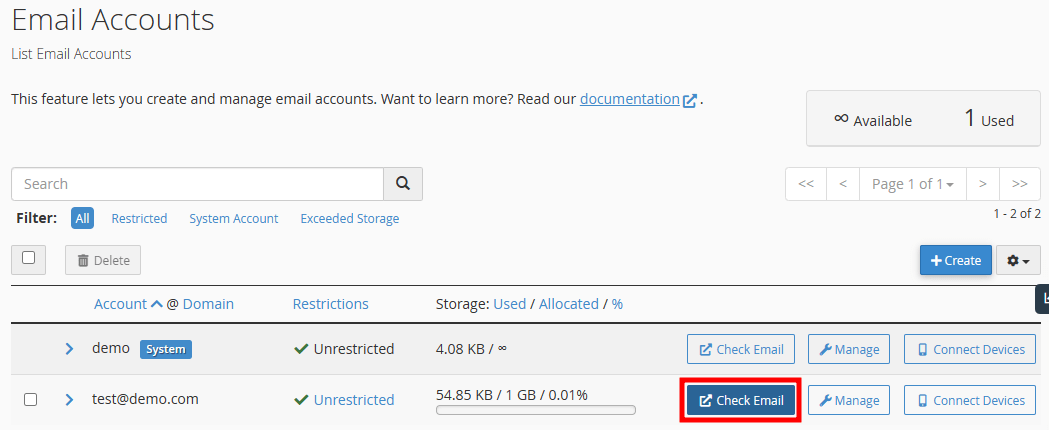Click Check Email for demo system account
Screen dimensions: 1049x430
click(x=741, y=349)
